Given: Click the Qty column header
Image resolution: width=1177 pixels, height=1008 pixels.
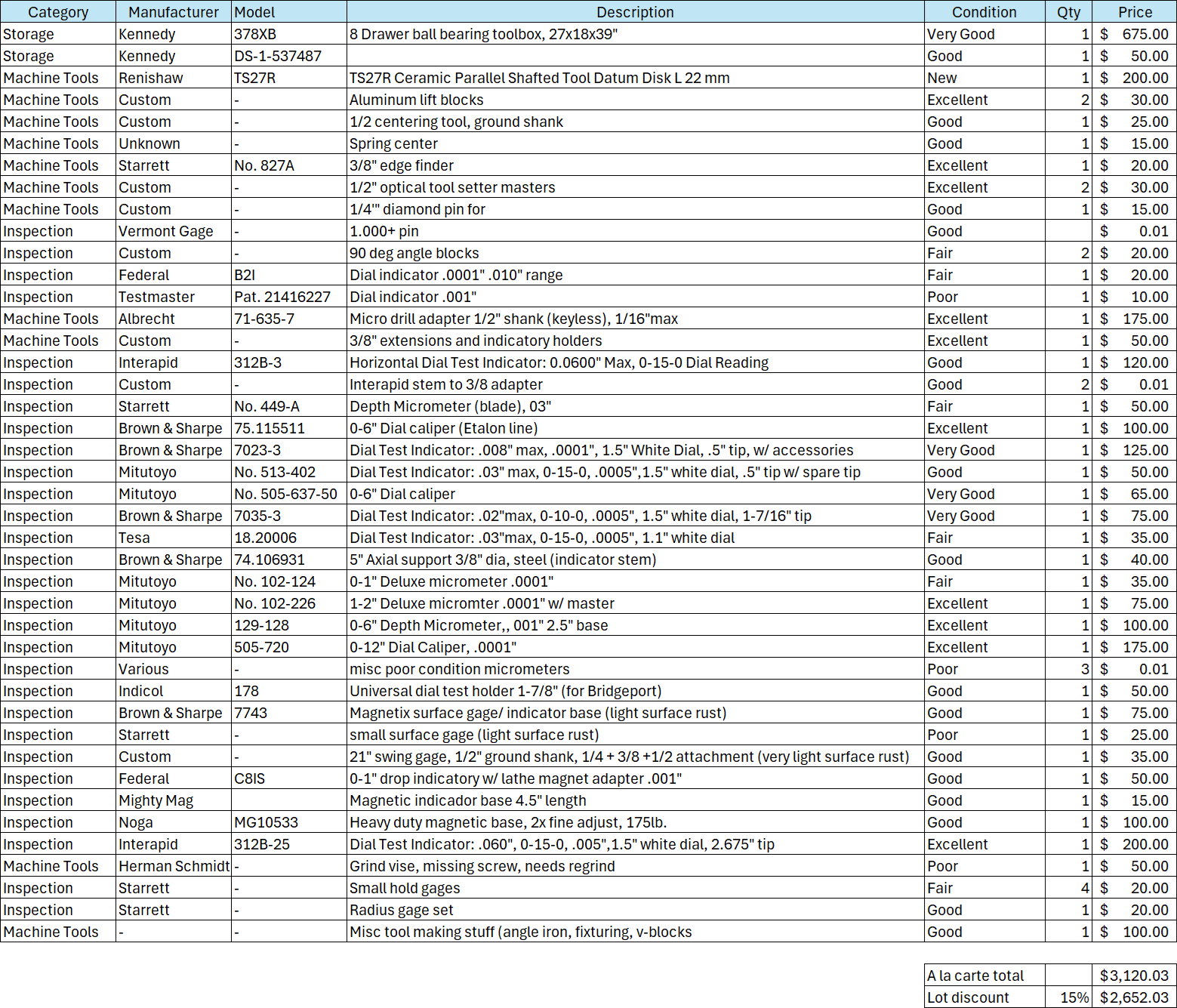Looking at the screenshot, I should (1069, 12).
